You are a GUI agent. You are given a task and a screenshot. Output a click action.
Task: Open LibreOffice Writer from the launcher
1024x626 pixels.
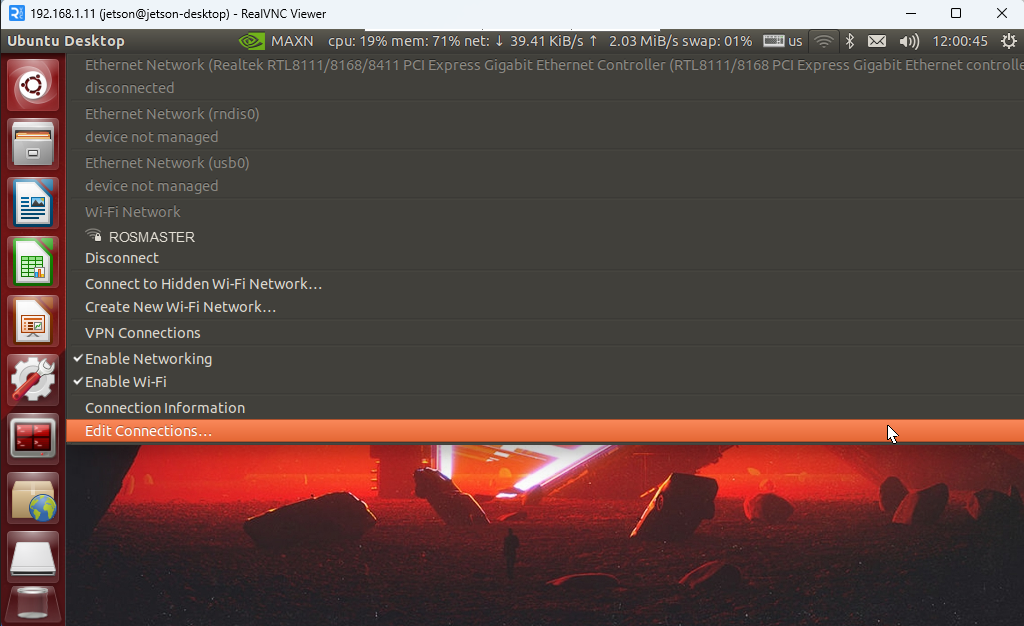pos(34,203)
